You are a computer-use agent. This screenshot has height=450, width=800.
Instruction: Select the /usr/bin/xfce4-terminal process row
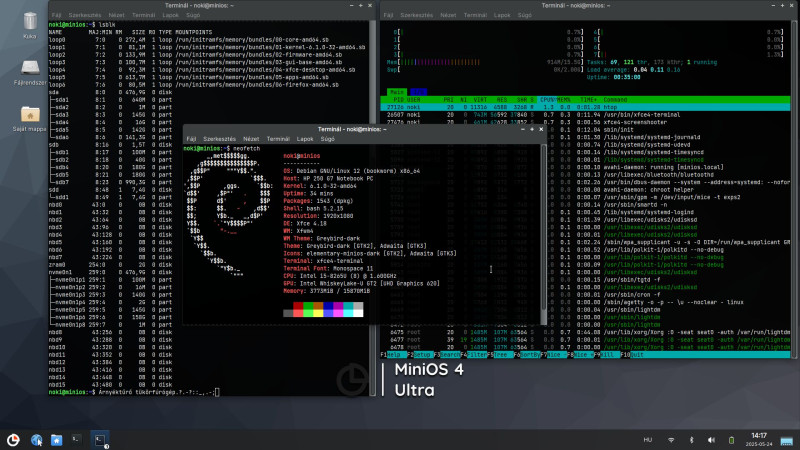coord(585,115)
